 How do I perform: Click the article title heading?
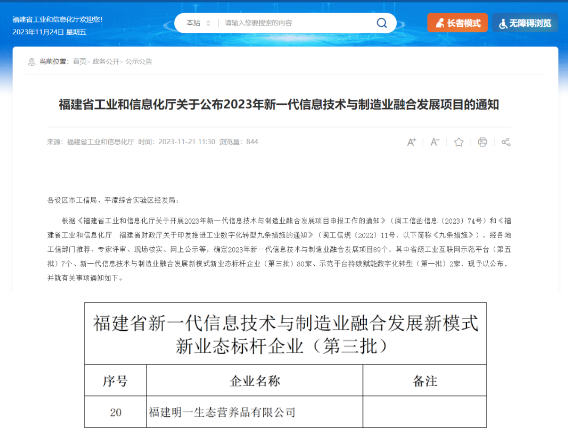point(279,105)
